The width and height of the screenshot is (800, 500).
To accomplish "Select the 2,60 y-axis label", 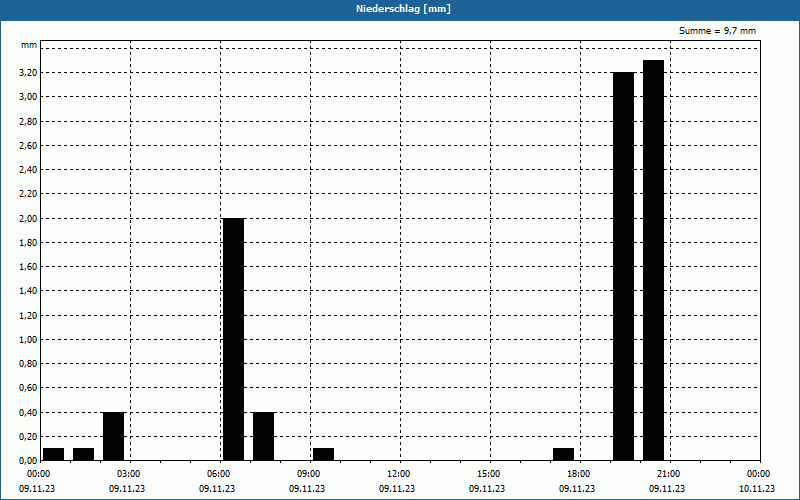I will click(28, 145).
